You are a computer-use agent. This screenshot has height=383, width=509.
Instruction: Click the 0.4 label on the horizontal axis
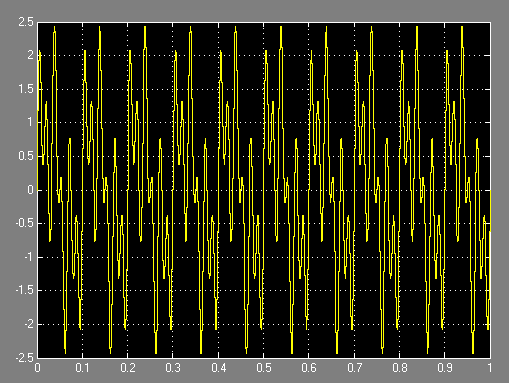(218, 368)
